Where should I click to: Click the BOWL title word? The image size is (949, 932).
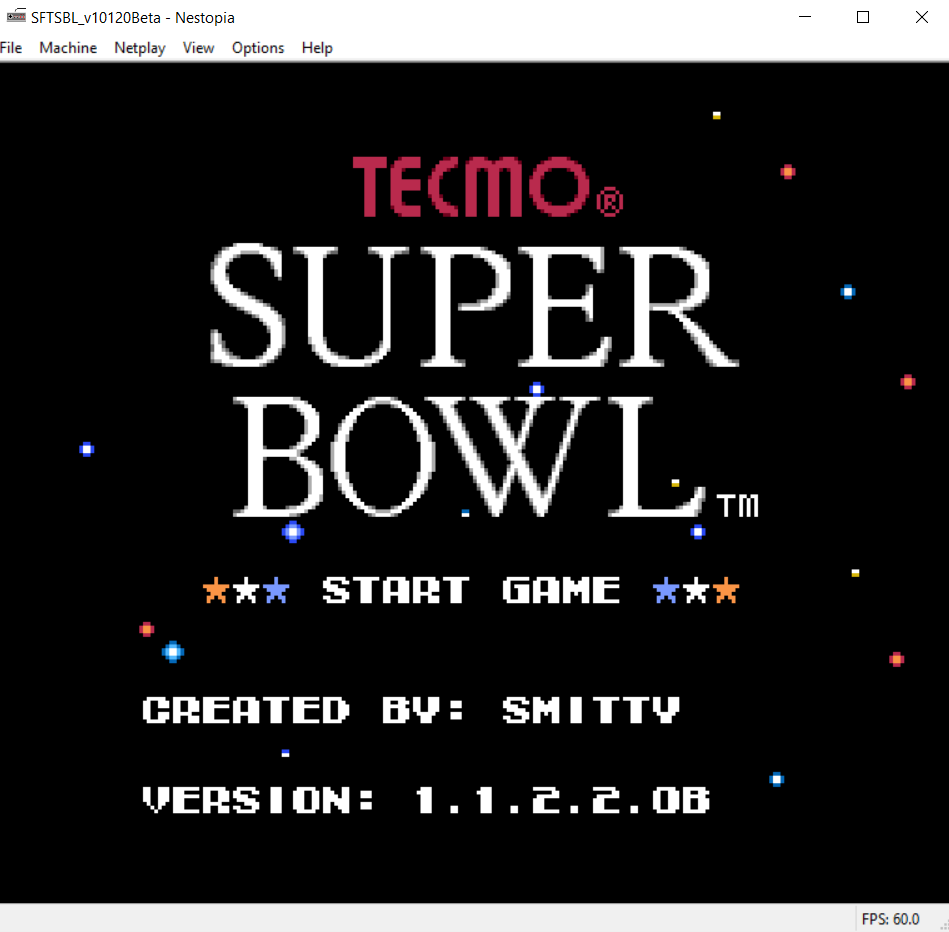point(469,457)
